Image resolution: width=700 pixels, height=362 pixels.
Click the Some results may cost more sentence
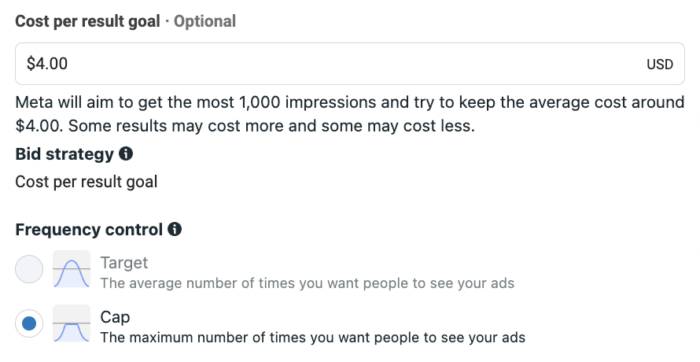point(271,126)
